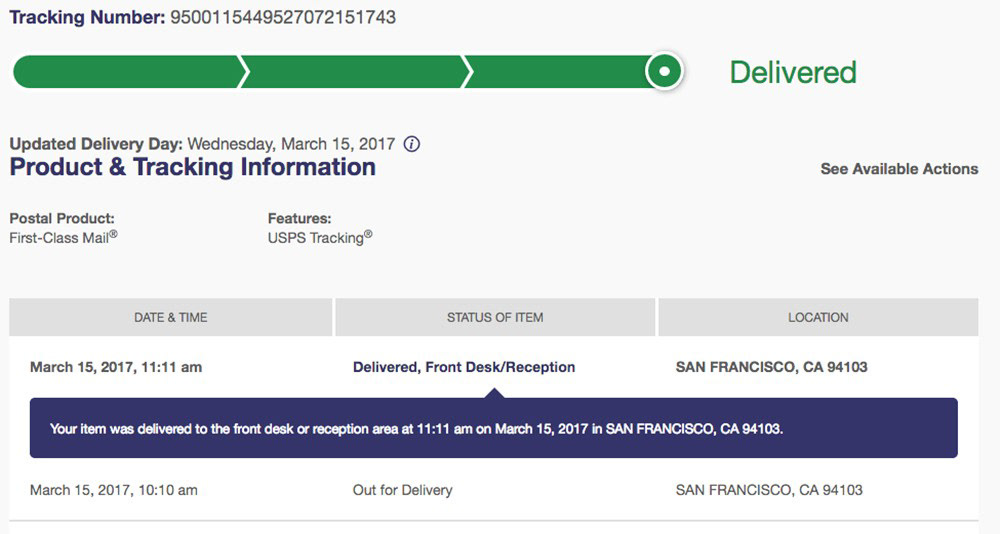Click the LOCATION column header
The image size is (1000, 534).
coord(818,317)
